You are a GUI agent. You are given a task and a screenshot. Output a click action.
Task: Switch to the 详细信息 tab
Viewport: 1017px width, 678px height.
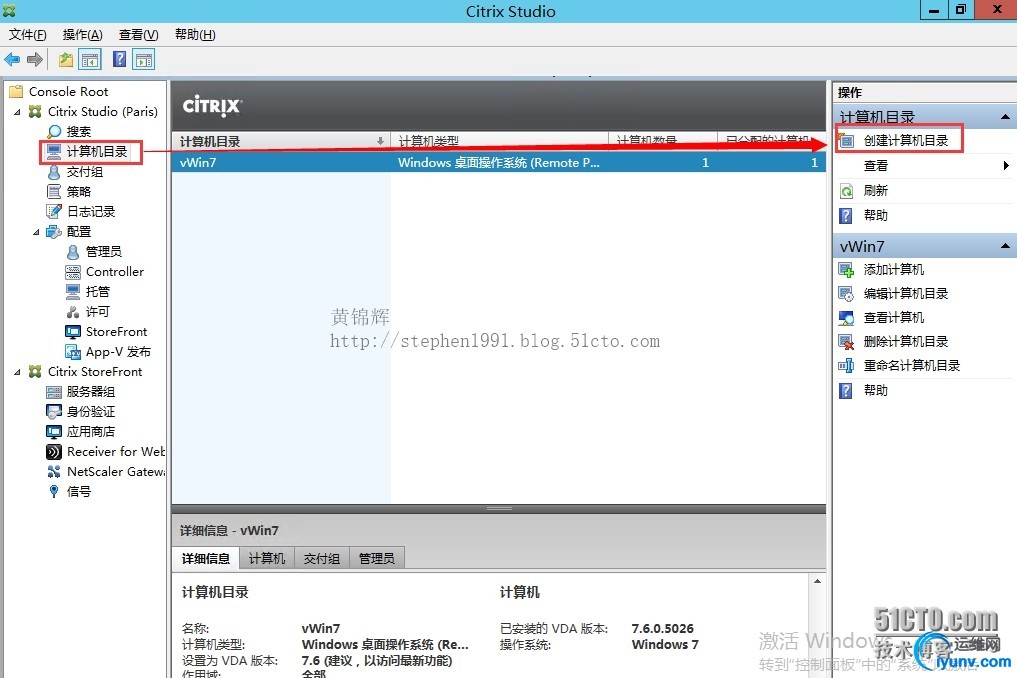[206, 559]
